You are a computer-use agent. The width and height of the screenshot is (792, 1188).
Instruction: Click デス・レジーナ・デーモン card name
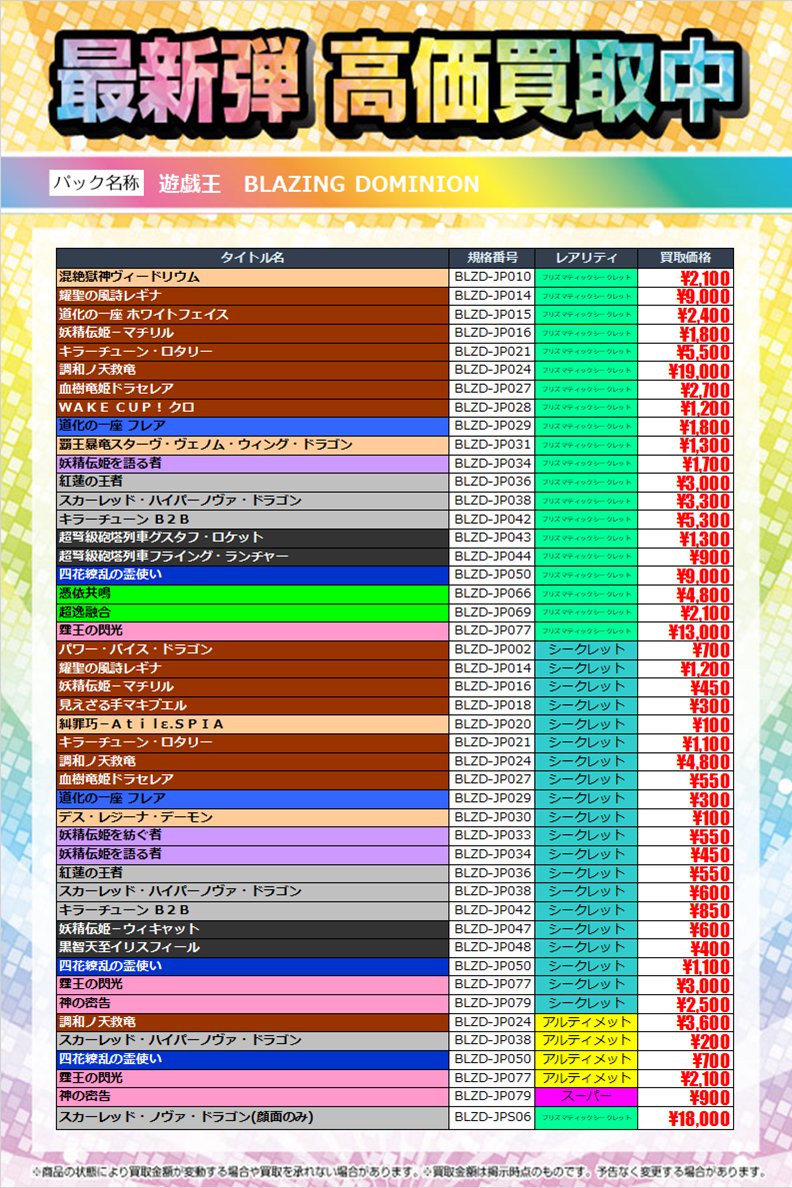pyautogui.click(x=136, y=818)
